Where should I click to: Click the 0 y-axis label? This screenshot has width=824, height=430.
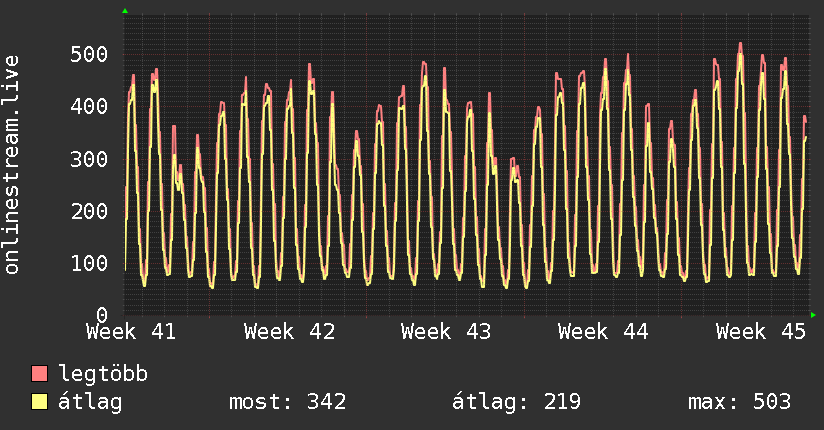click(102, 315)
